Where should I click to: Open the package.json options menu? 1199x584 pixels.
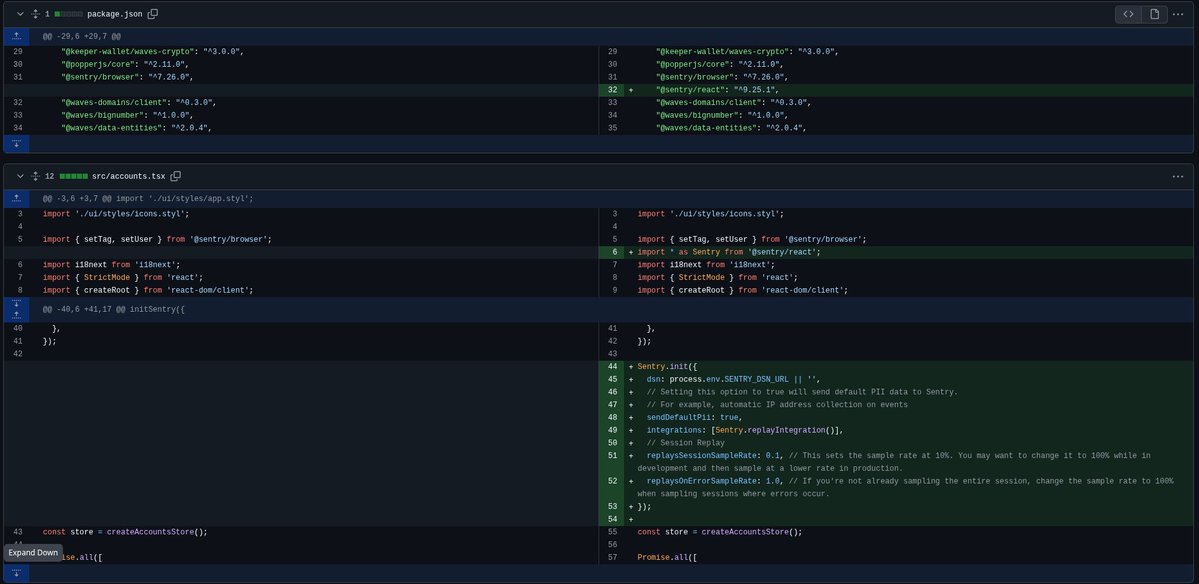1178,14
